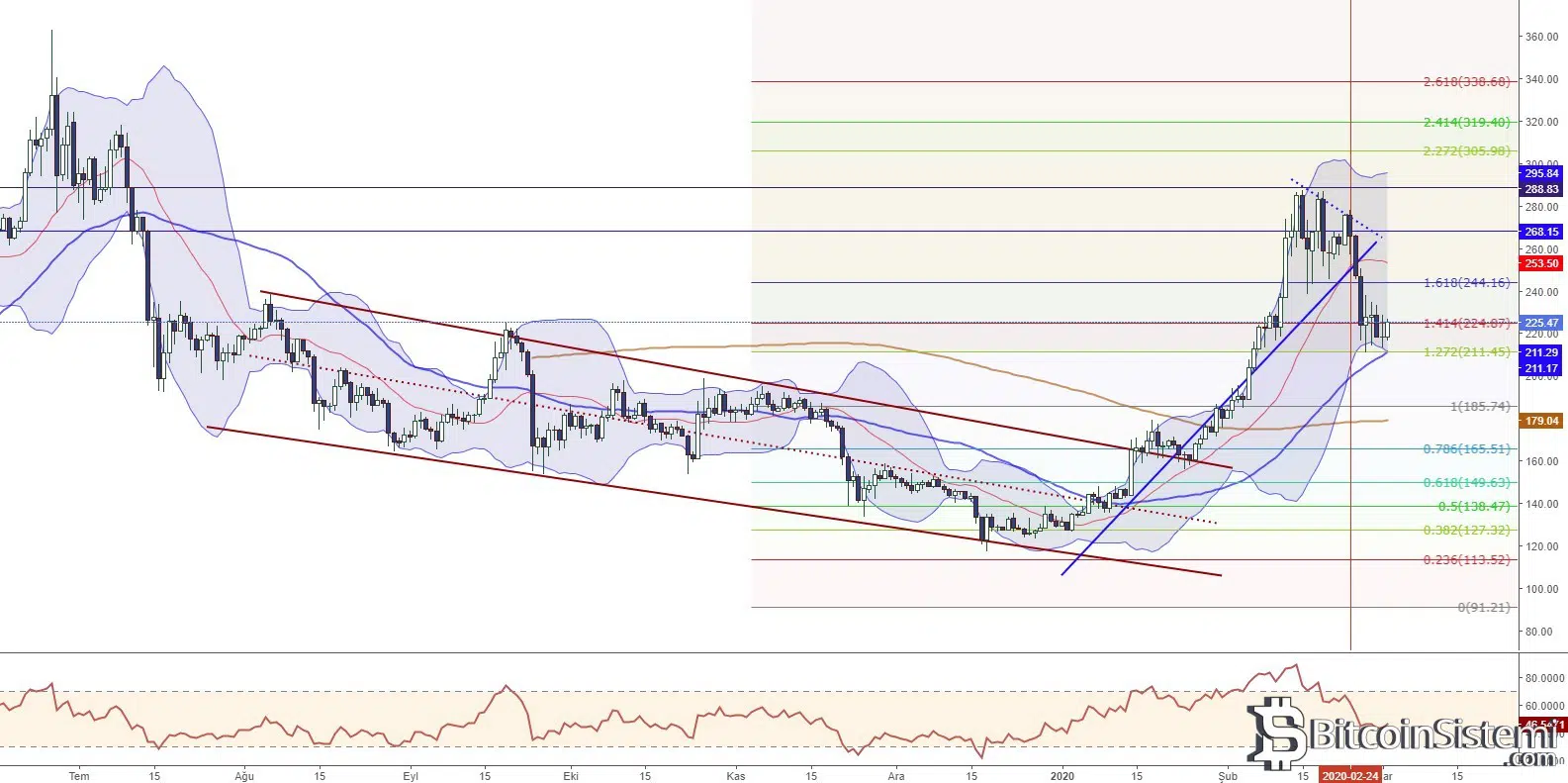Click the 0(91.21) Fibonacci base label
This screenshot has height=783, width=1568.
click(x=1483, y=608)
